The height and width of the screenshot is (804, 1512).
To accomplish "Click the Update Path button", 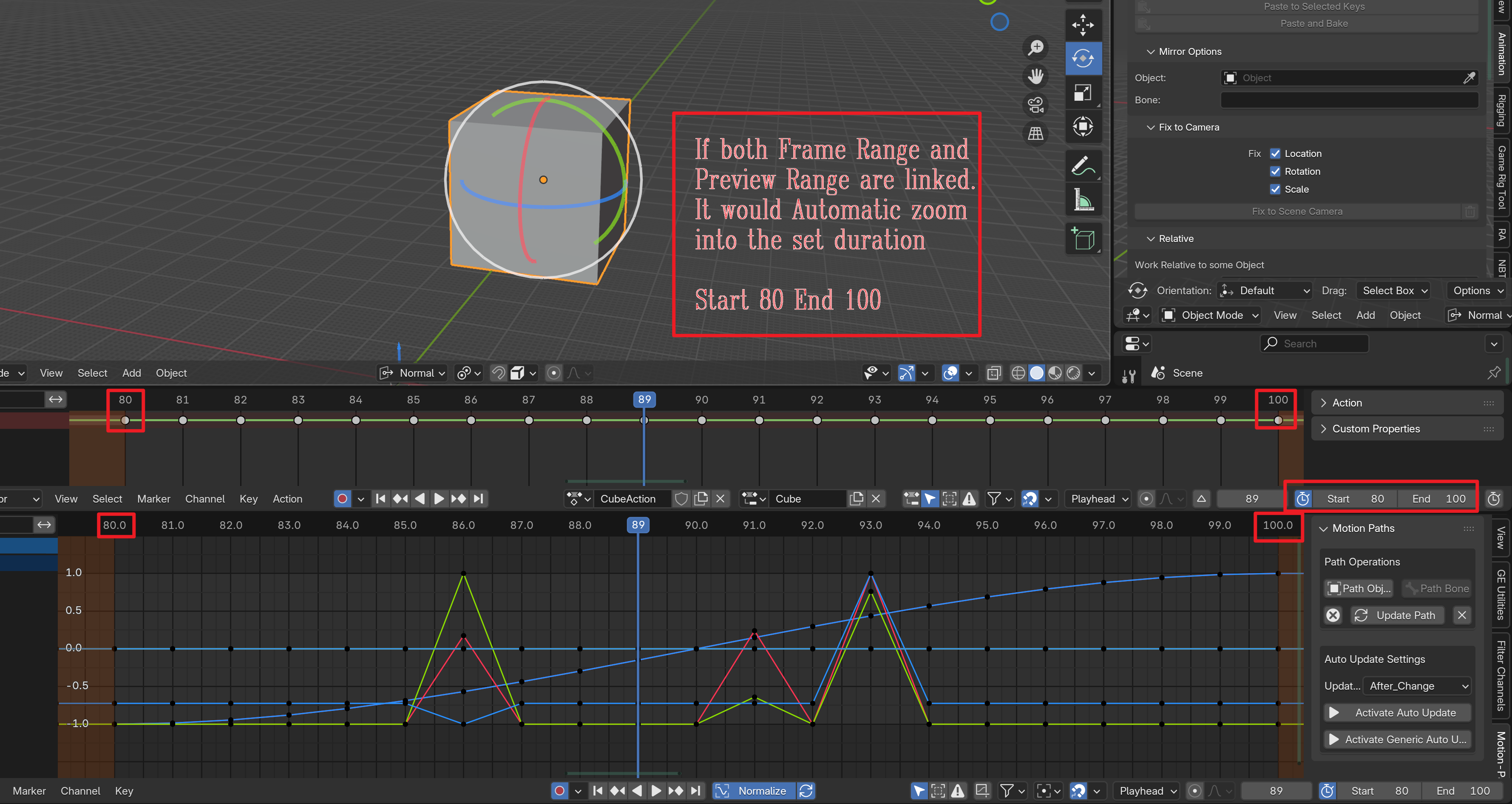I will 1397,615.
